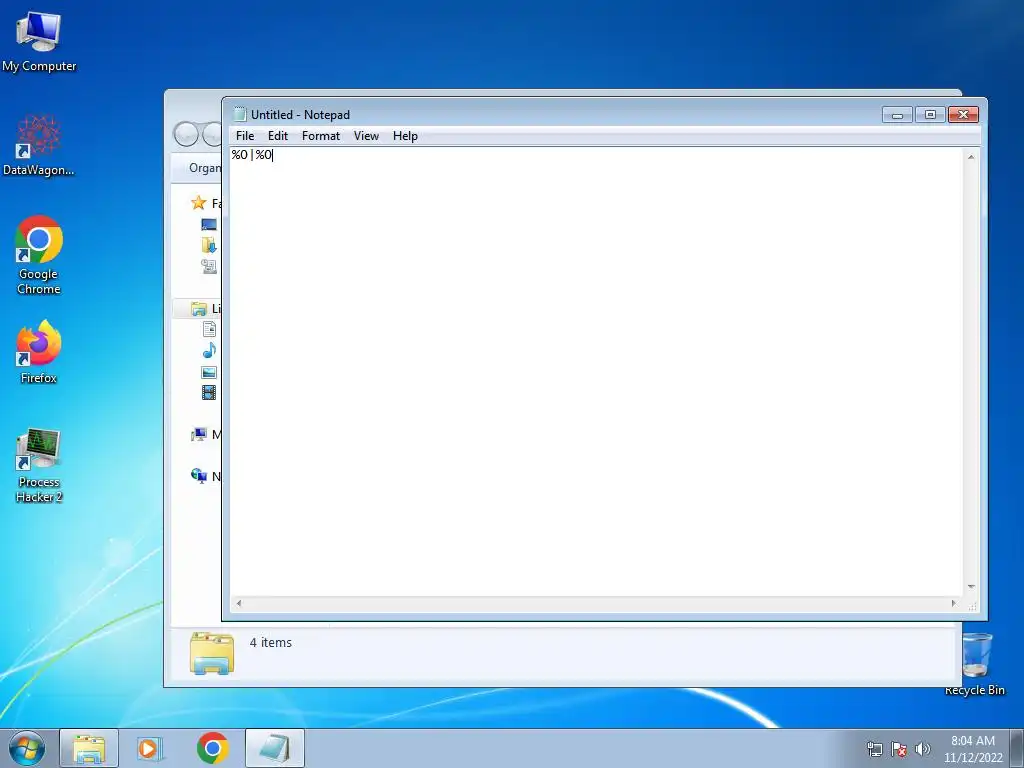
Task: Click the '4 items' text in Explorer details pane
Action: [270, 643]
